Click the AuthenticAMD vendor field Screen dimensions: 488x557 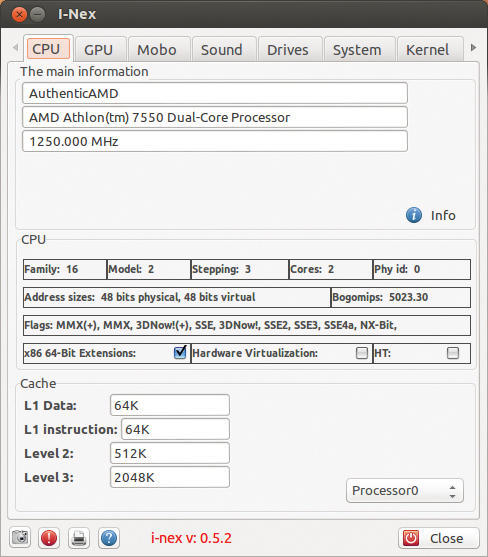click(215, 93)
